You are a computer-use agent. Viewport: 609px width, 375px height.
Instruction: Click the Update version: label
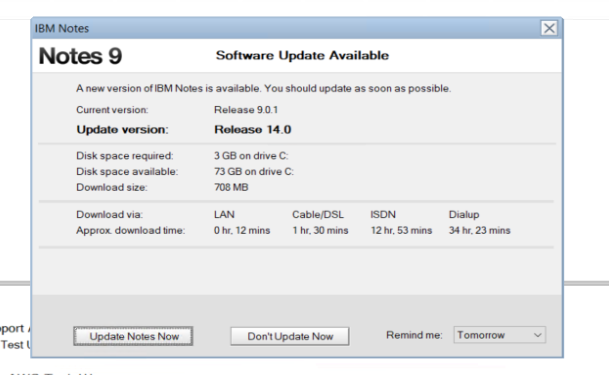(x=122, y=129)
